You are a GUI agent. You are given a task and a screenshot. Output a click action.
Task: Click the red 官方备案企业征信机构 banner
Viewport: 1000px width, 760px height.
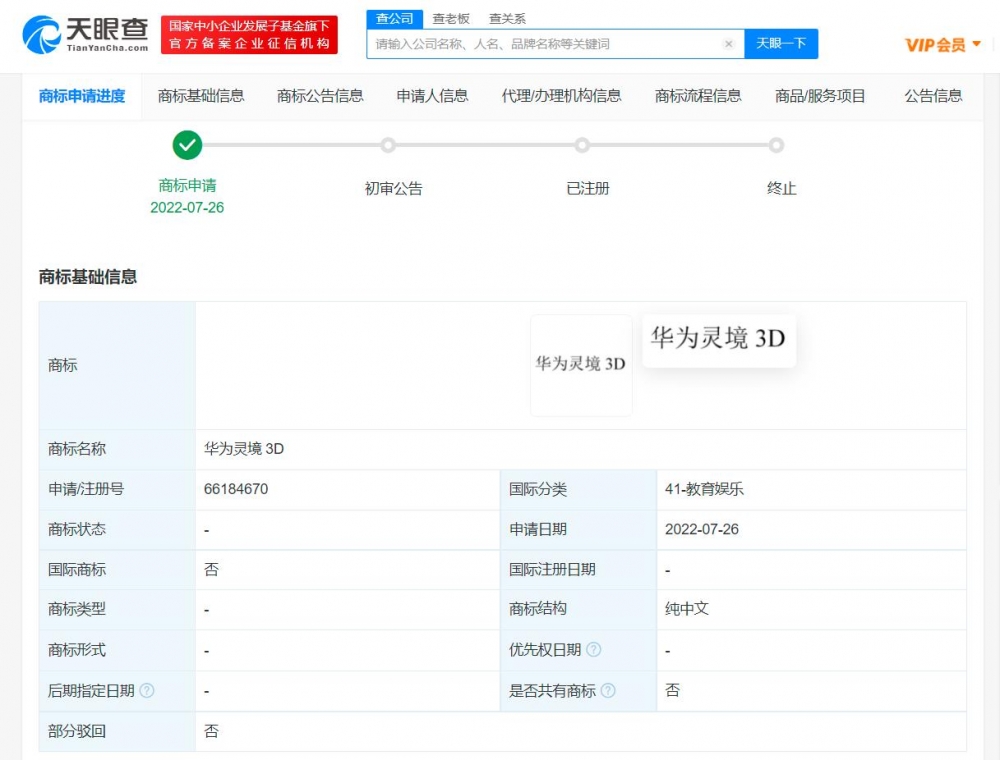pyautogui.click(x=249, y=35)
